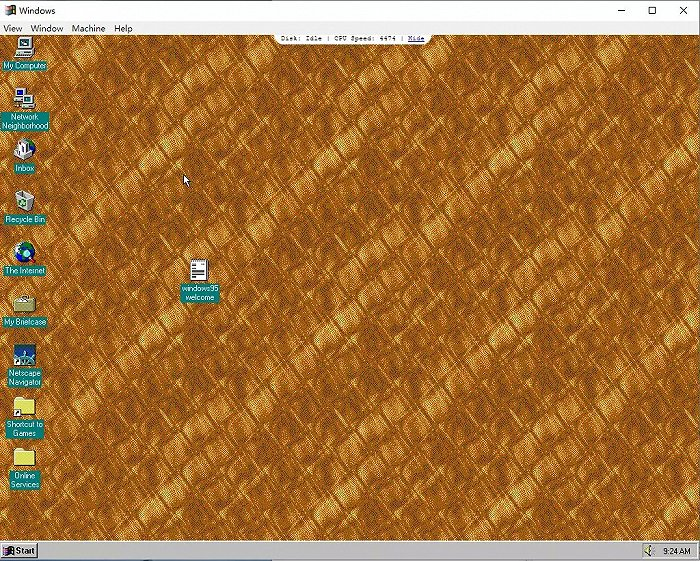Click the CPU Speed status text

(365, 38)
